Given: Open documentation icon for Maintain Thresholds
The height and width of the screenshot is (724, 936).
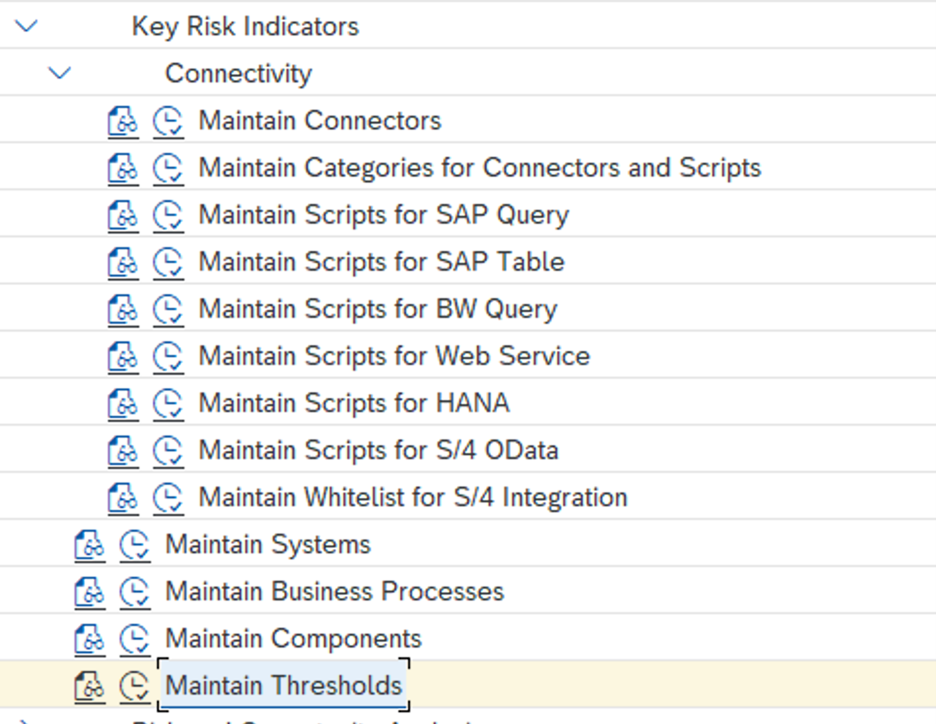Looking at the screenshot, I should [x=89, y=685].
